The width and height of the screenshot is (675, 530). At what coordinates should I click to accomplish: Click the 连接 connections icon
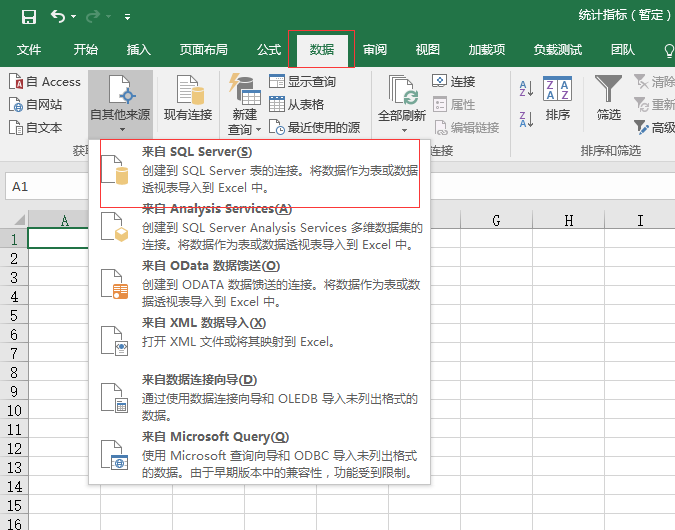440,81
